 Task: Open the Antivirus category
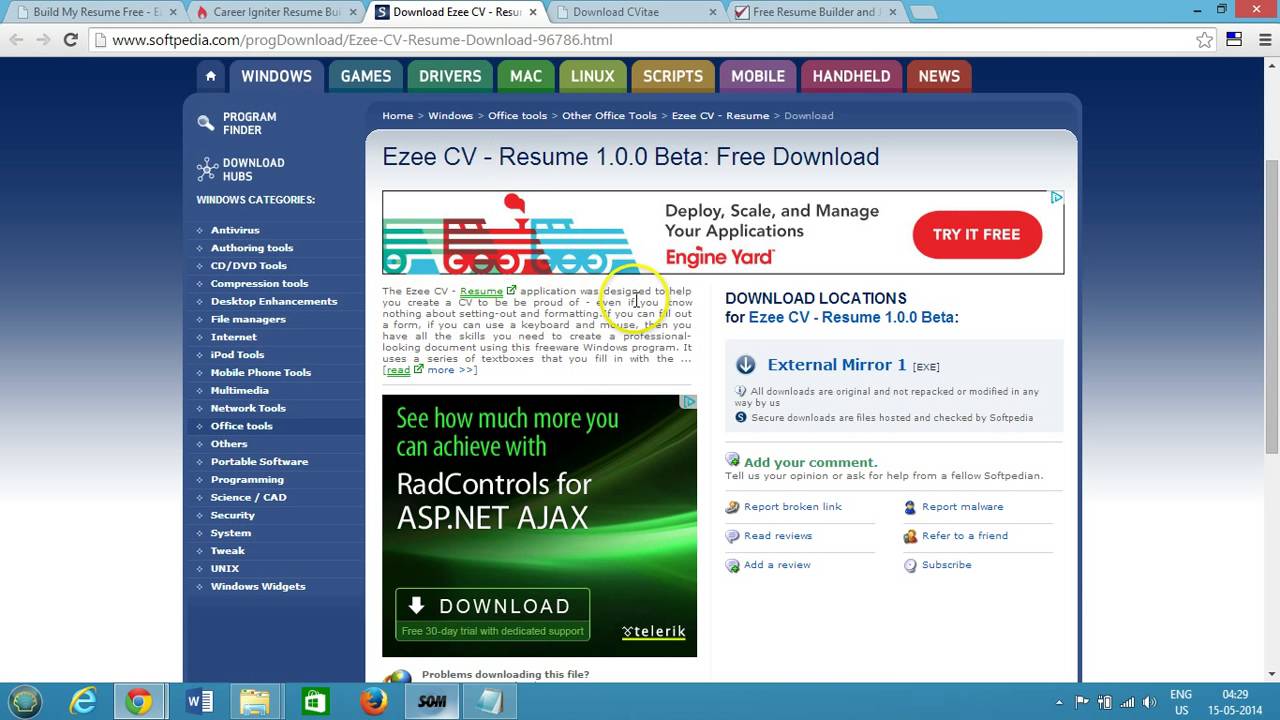(x=235, y=230)
